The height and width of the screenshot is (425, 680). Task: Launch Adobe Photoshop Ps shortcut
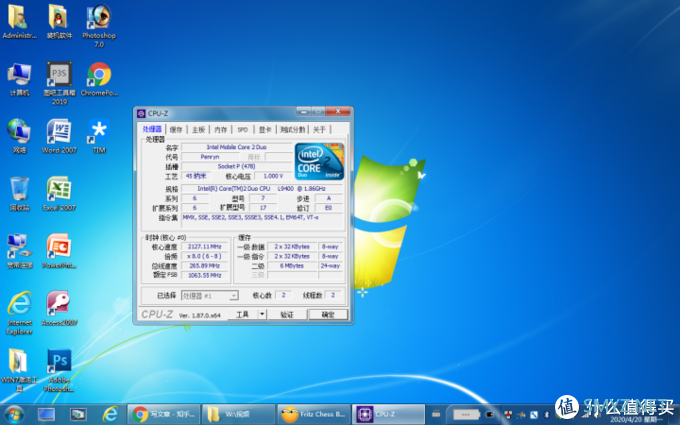[59, 370]
